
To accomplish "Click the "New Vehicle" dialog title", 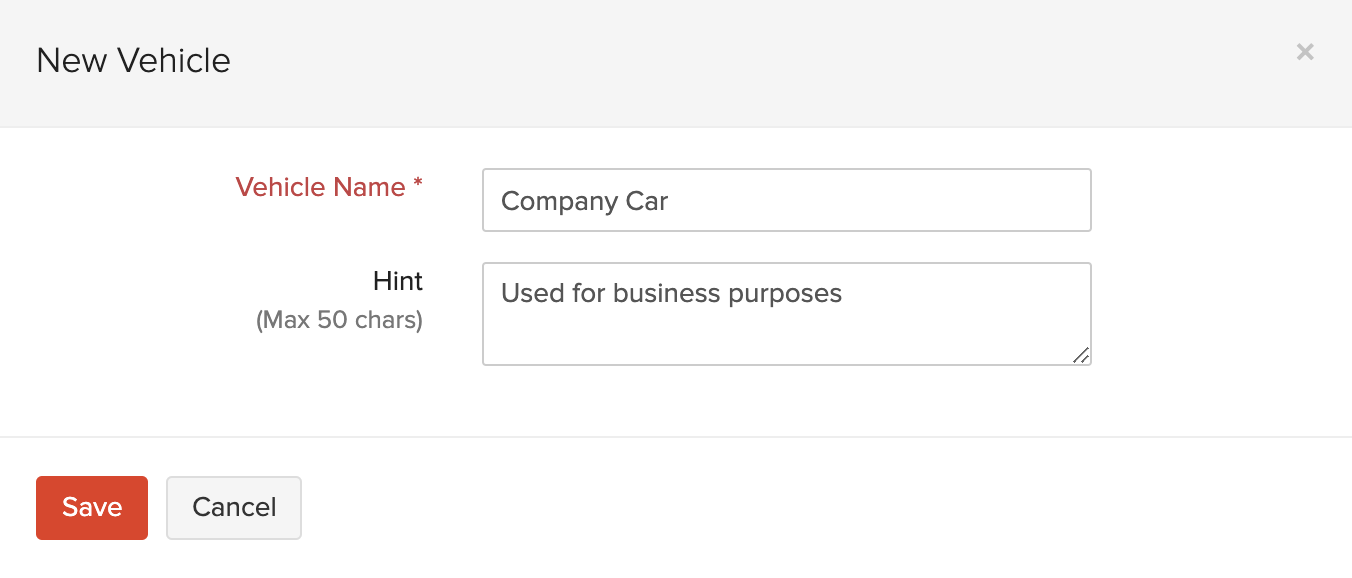I will click(133, 61).
